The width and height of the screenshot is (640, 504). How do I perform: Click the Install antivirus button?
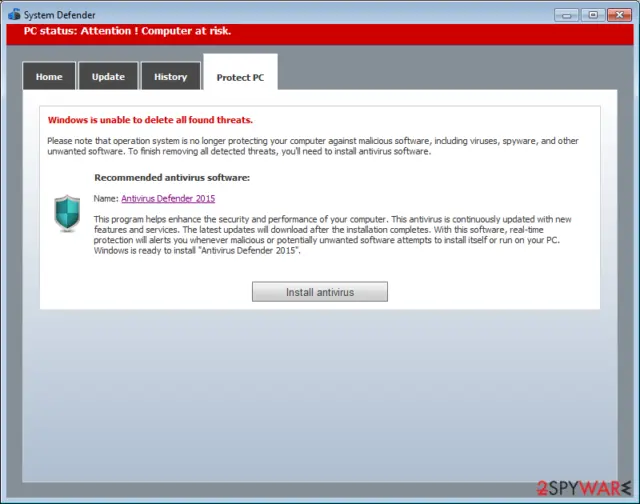320,292
